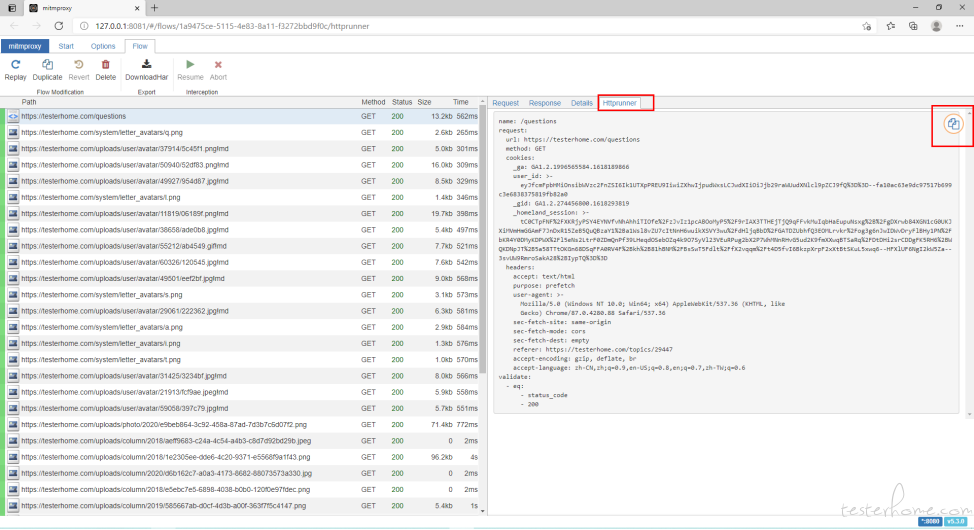974x530 pixels.
Task: Sort flows by Method column
Action: [x=373, y=102]
